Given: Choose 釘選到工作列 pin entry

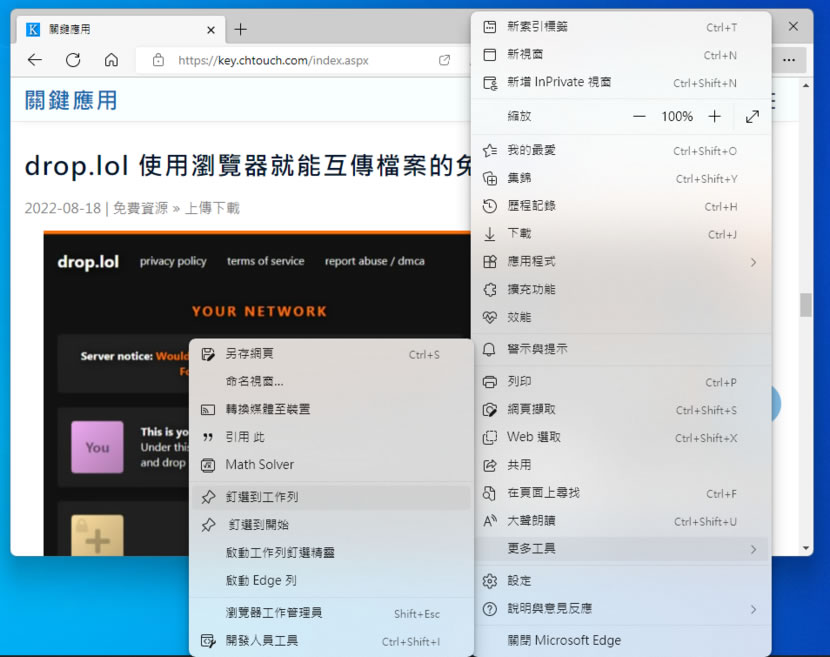Looking at the screenshot, I should 331,497.
